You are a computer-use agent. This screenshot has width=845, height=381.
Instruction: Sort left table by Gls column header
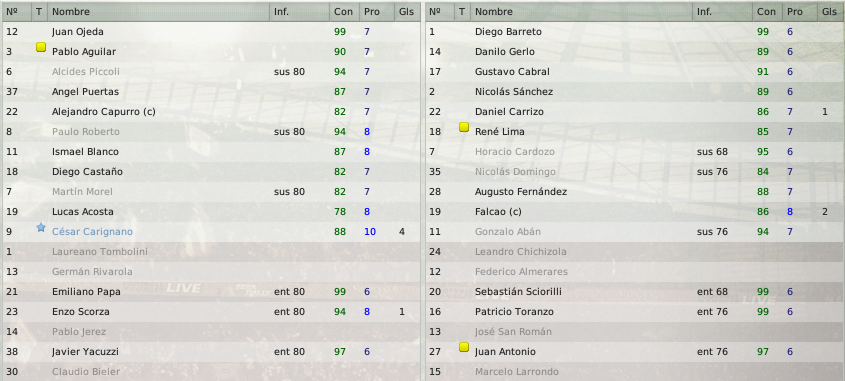click(x=407, y=11)
